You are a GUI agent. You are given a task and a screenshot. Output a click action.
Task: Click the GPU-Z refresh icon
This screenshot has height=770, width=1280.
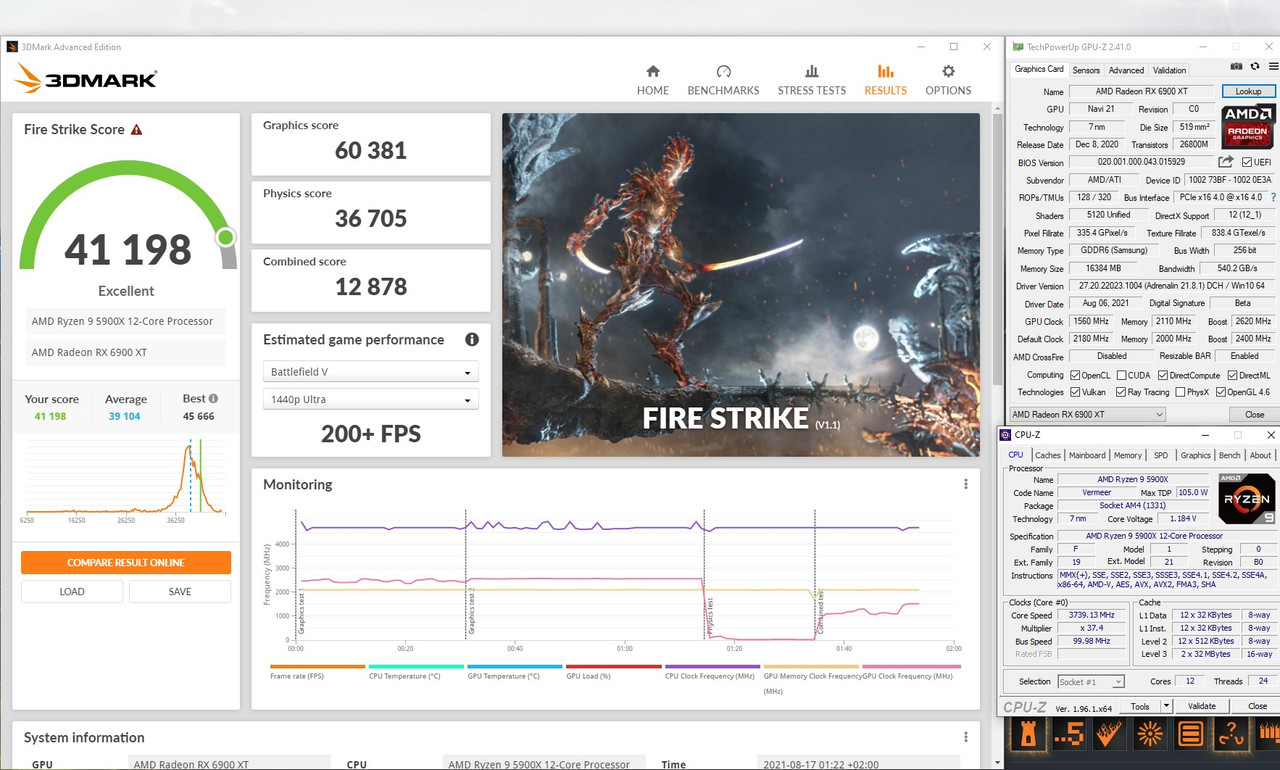point(1254,66)
